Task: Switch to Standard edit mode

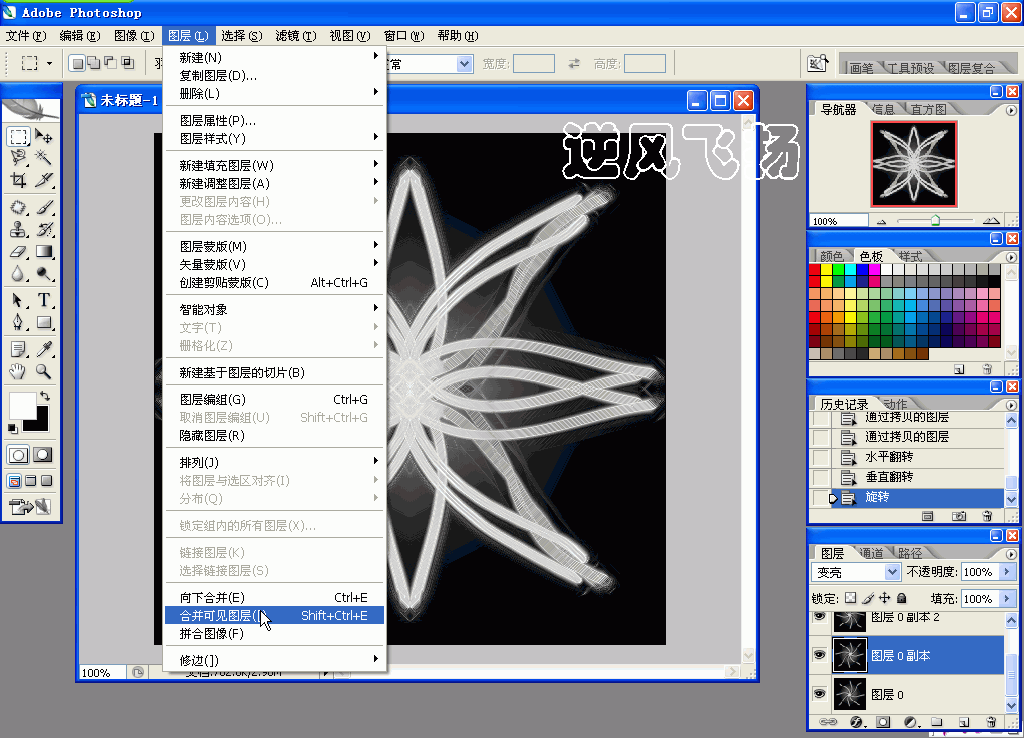Action: click(x=18, y=455)
